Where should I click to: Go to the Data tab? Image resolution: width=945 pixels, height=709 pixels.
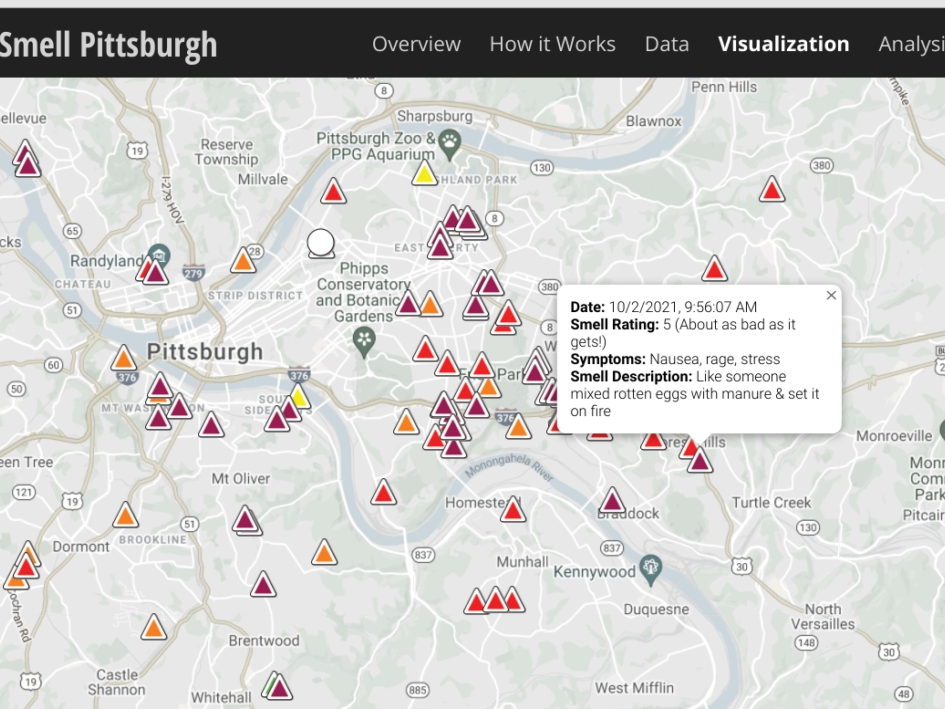coord(667,44)
